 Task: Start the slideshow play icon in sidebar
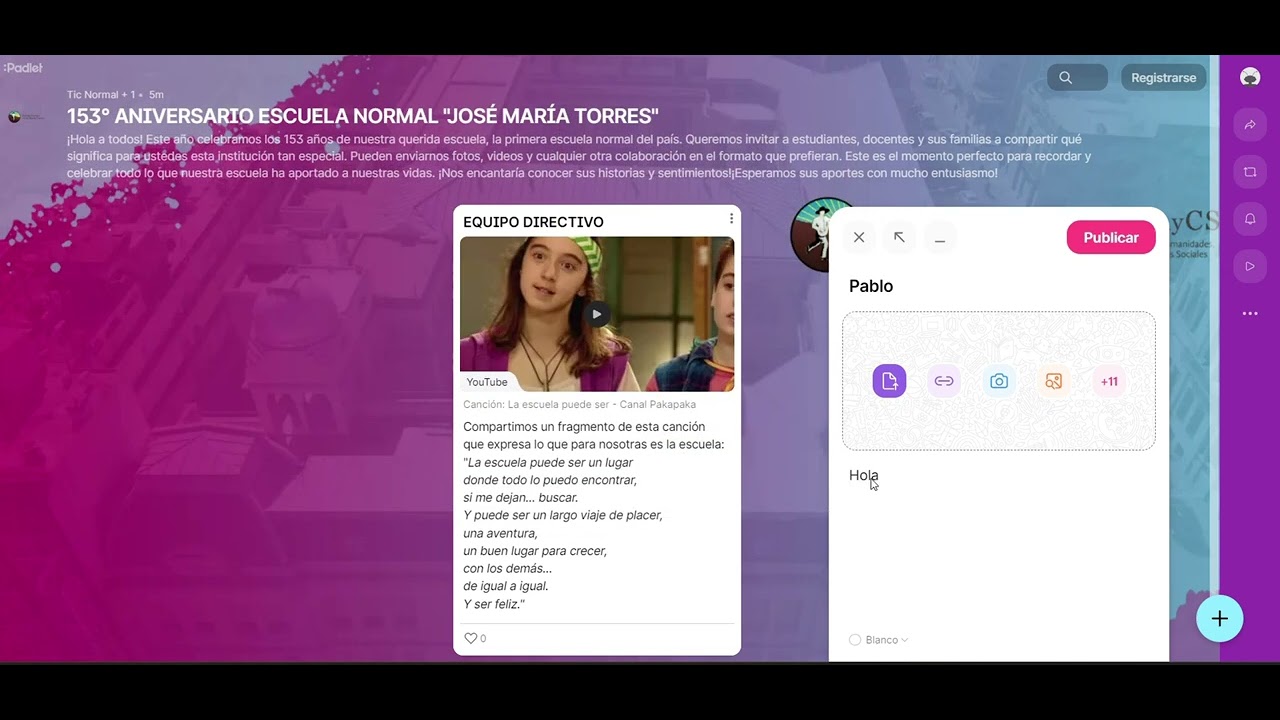1250,266
